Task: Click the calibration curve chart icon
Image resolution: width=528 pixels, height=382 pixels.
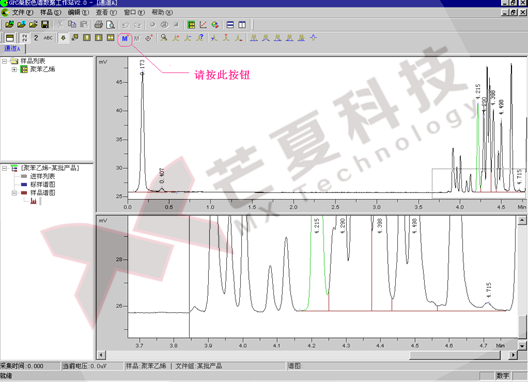Action: 203,25
